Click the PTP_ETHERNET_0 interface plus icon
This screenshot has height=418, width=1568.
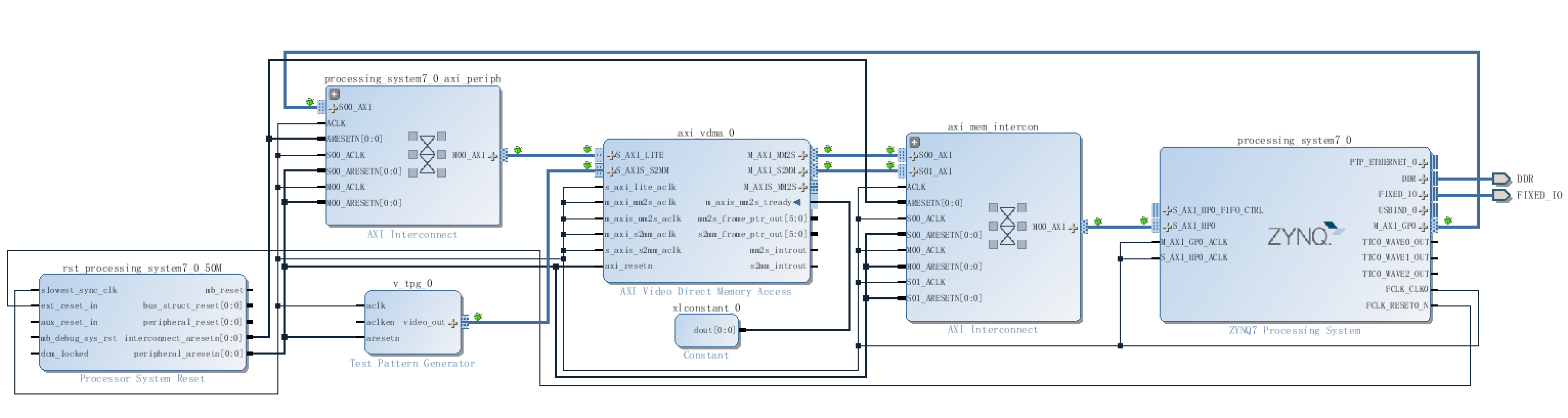point(1423,163)
